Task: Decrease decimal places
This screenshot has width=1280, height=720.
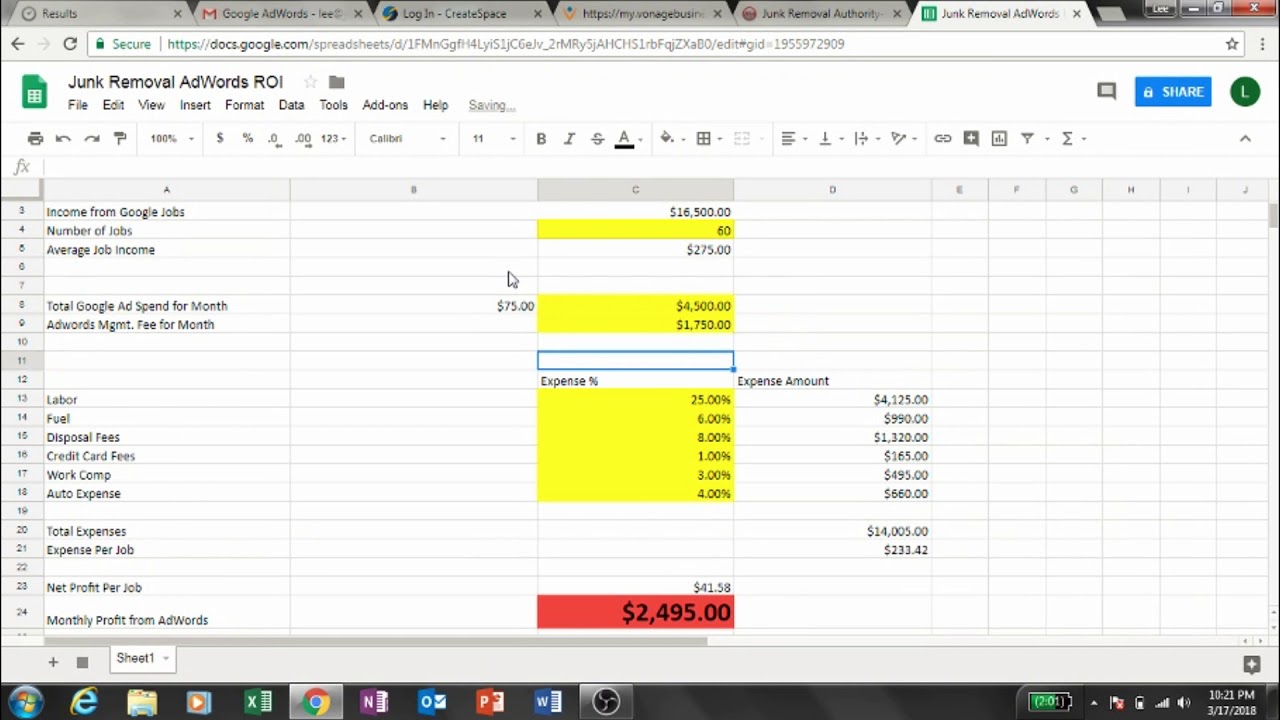Action: 274,138
